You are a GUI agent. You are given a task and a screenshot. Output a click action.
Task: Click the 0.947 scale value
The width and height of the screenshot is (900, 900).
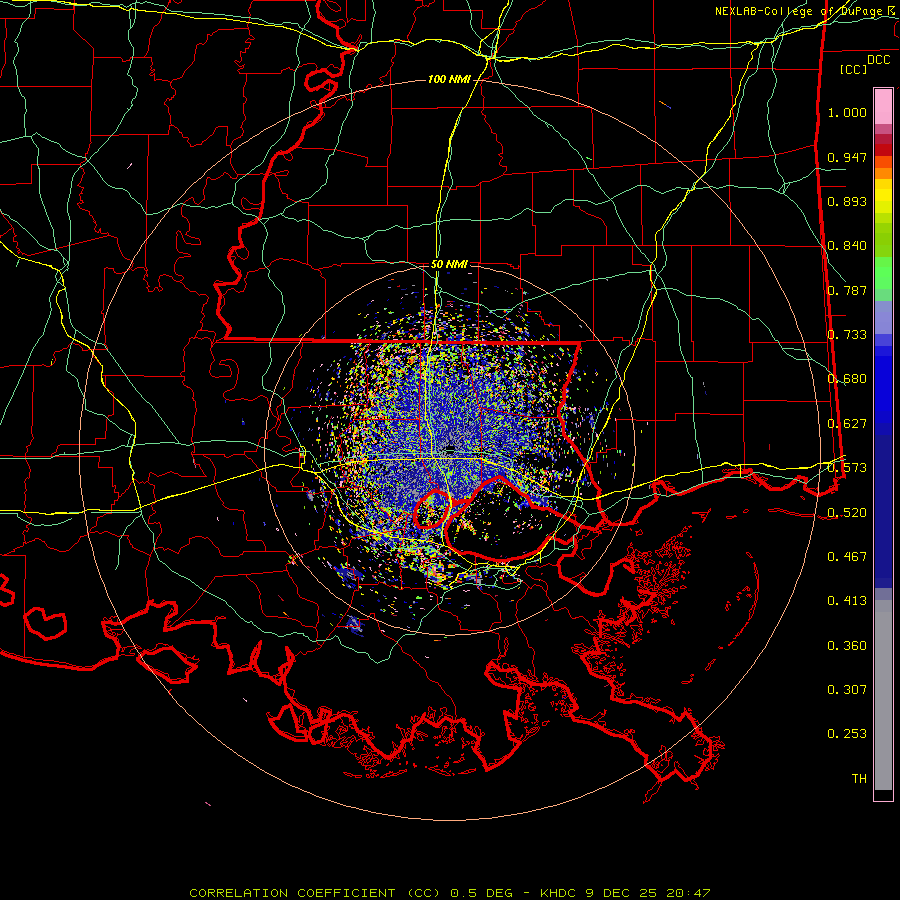point(847,157)
